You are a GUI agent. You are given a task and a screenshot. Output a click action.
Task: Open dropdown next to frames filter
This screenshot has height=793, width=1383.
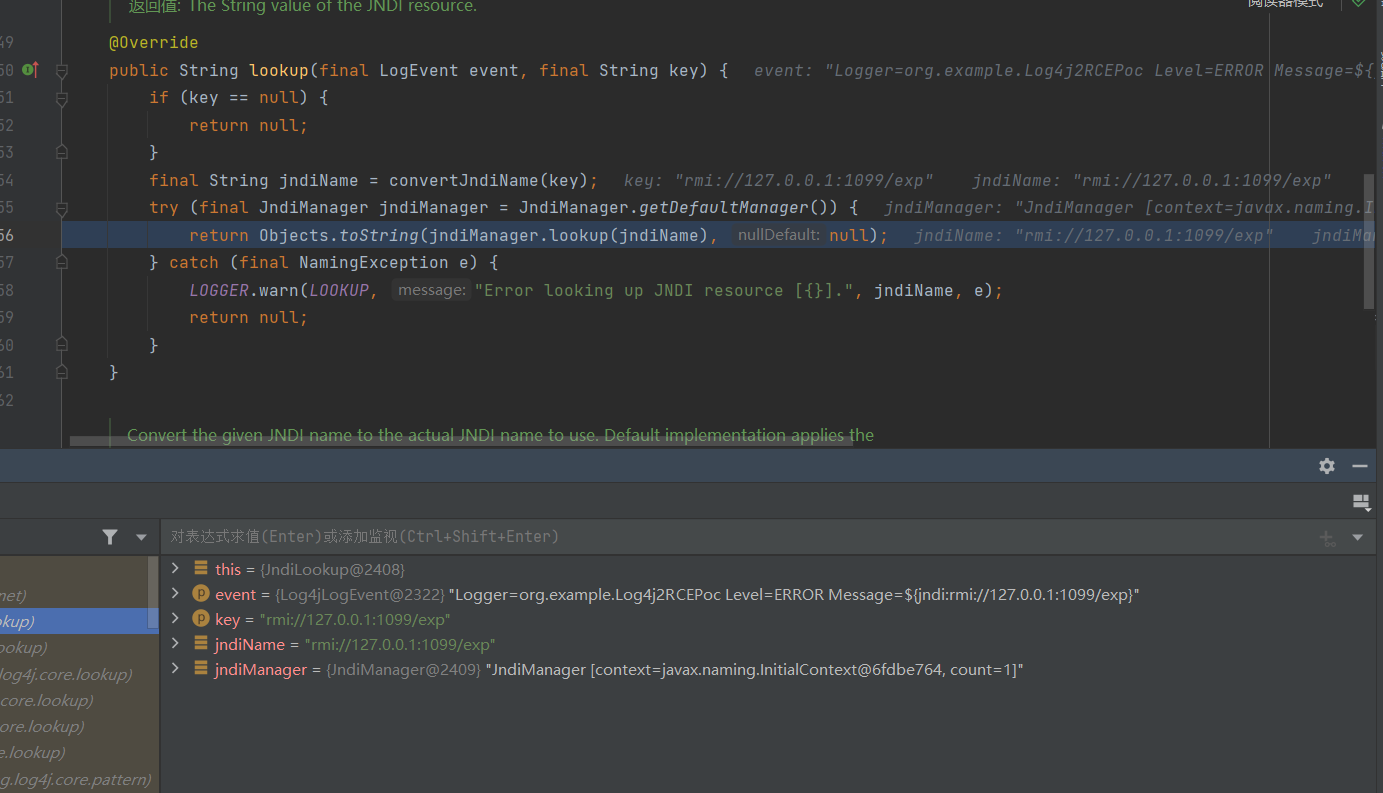point(141,537)
